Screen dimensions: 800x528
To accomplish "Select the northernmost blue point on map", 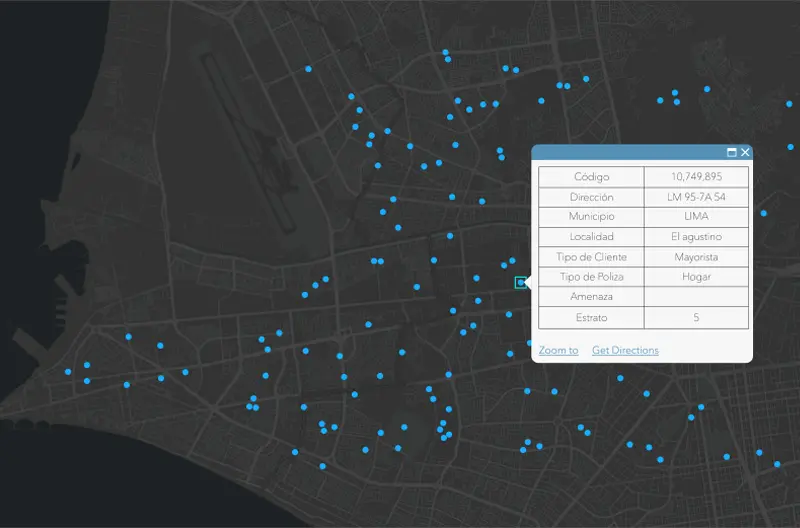I will click(x=446, y=52).
